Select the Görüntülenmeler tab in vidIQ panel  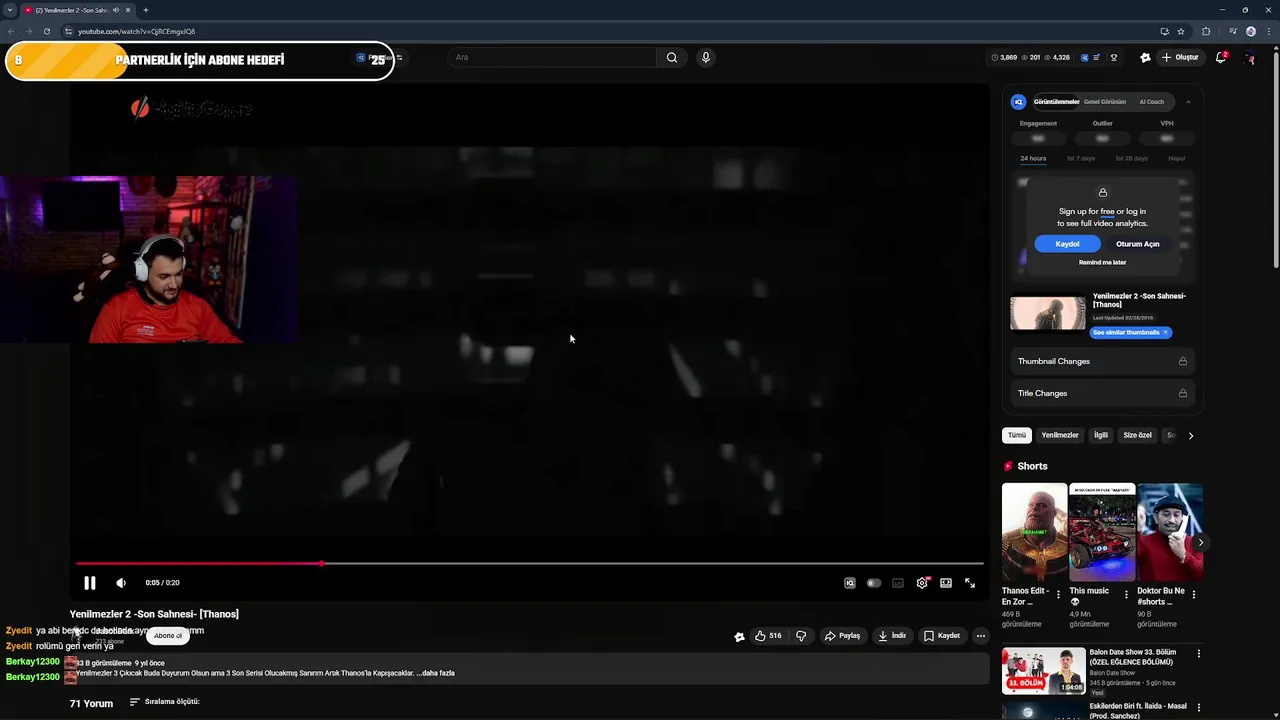[1056, 102]
